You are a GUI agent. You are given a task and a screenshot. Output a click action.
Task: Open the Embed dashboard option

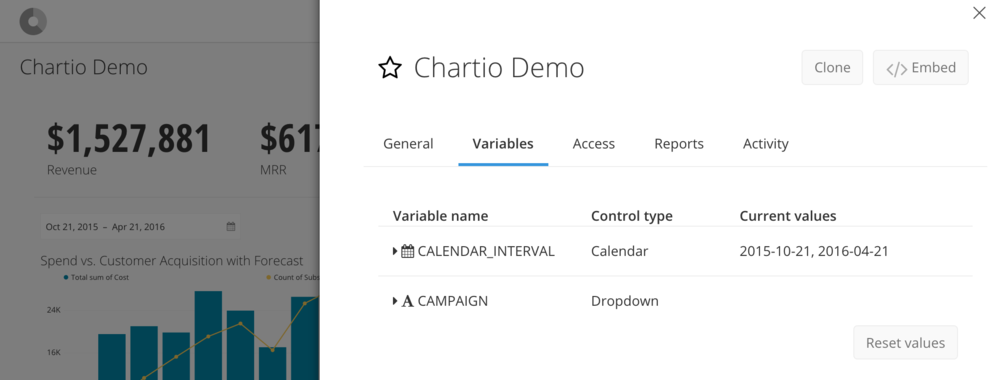click(921, 68)
